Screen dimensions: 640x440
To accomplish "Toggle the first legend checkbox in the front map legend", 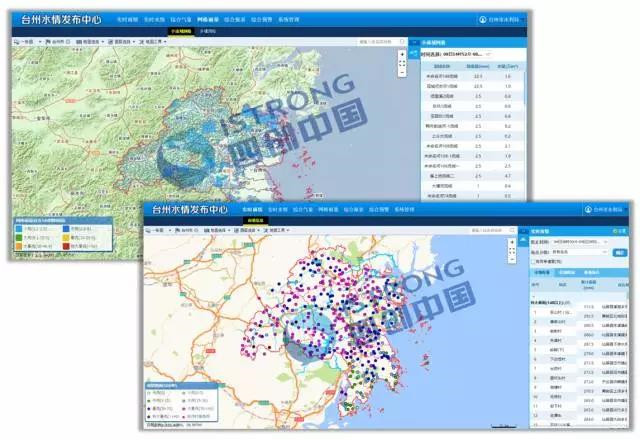I will tap(150, 392).
